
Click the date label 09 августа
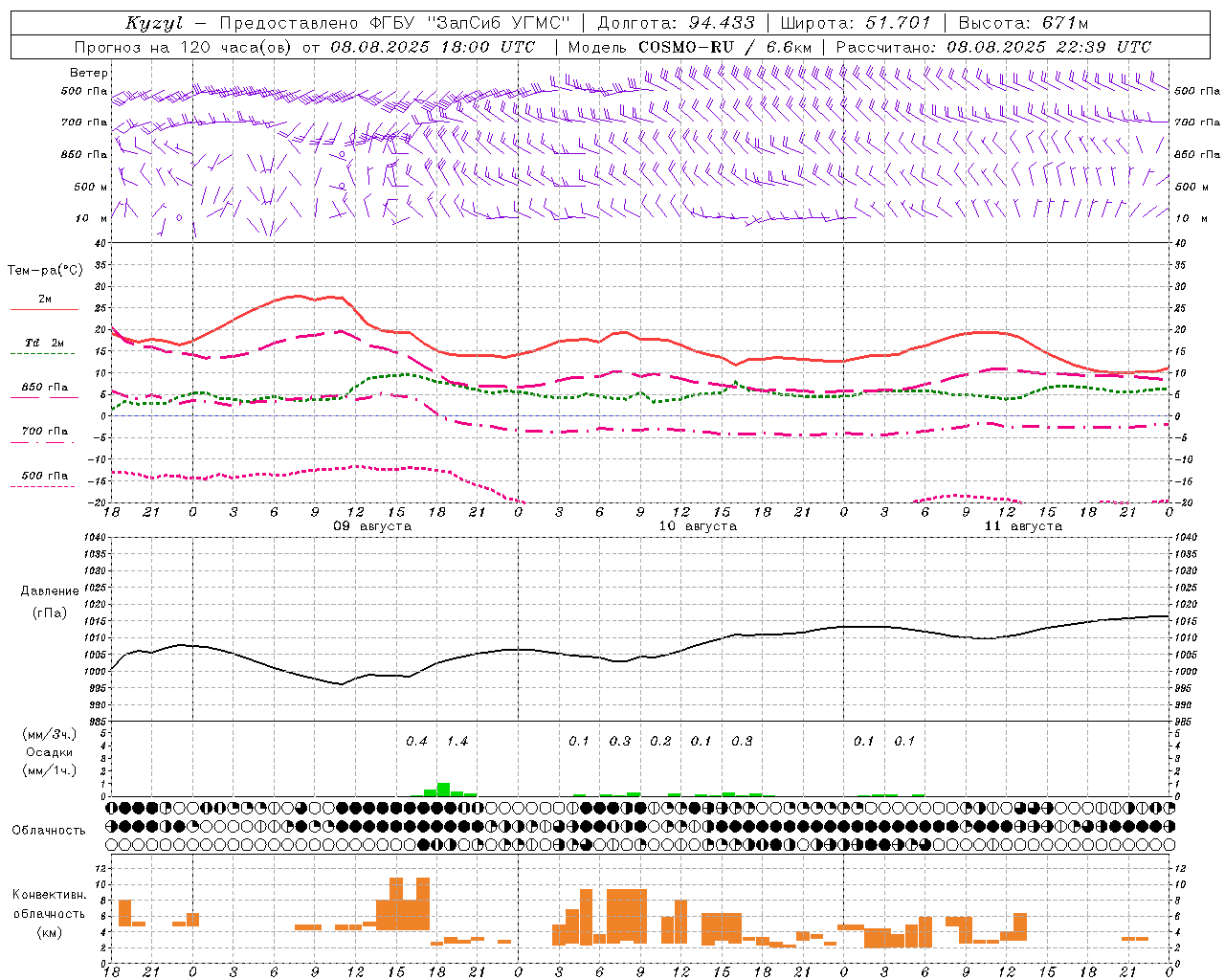[x=372, y=526]
